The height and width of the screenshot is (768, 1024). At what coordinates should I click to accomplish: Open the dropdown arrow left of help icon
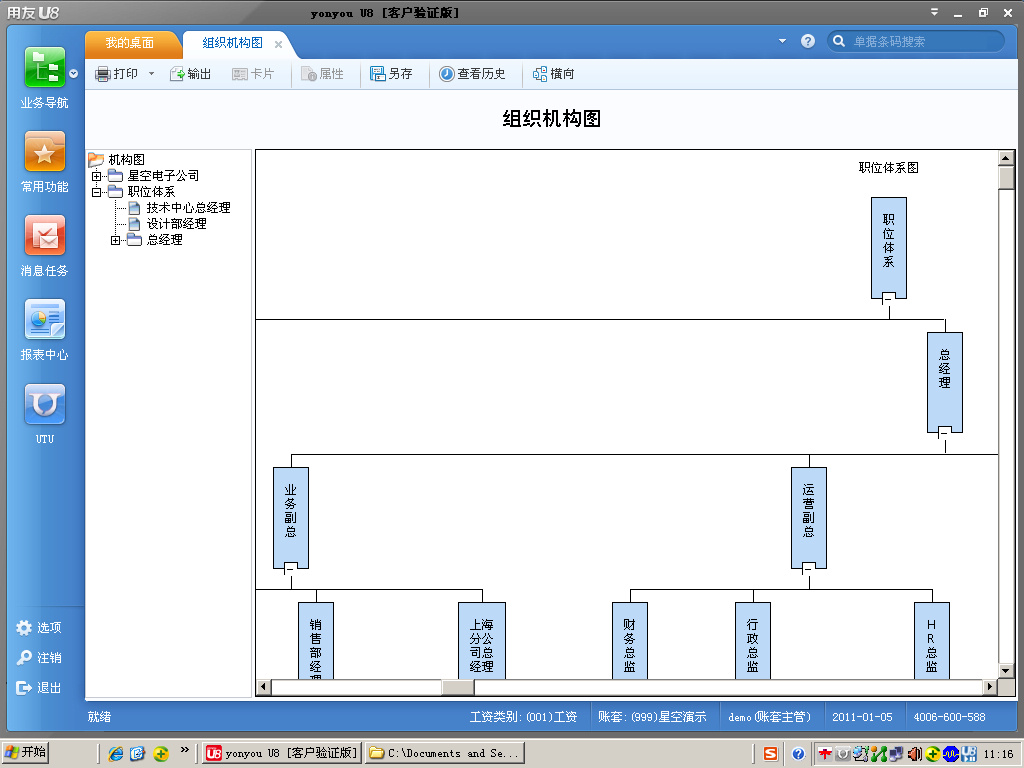pos(782,41)
